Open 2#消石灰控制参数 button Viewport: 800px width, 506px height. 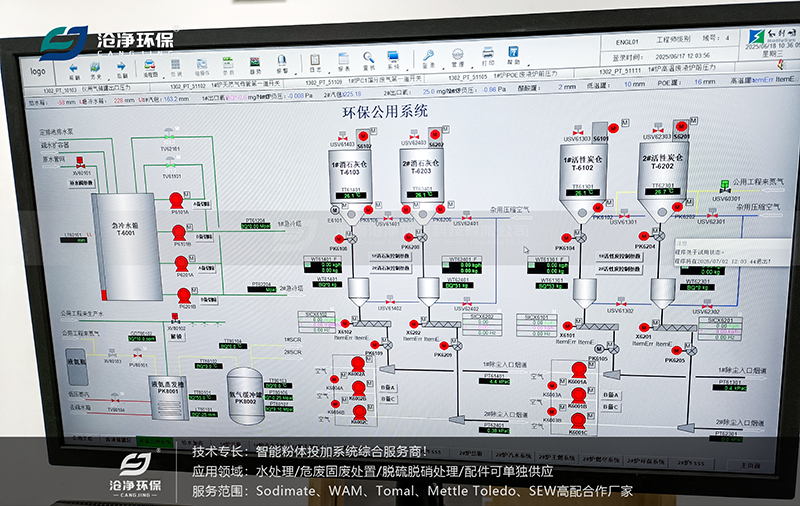point(391,268)
